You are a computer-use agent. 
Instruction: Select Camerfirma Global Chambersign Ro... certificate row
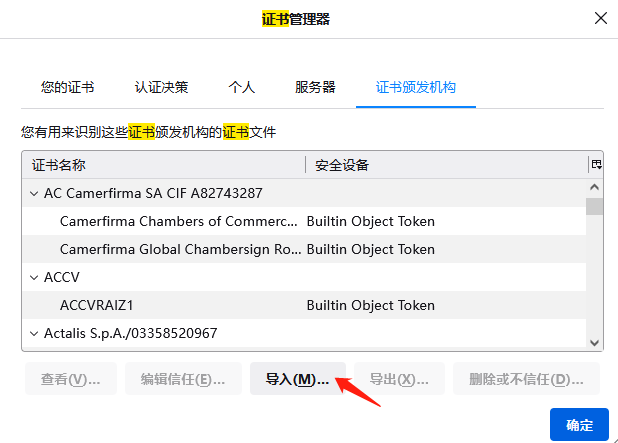tap(304, 249)
